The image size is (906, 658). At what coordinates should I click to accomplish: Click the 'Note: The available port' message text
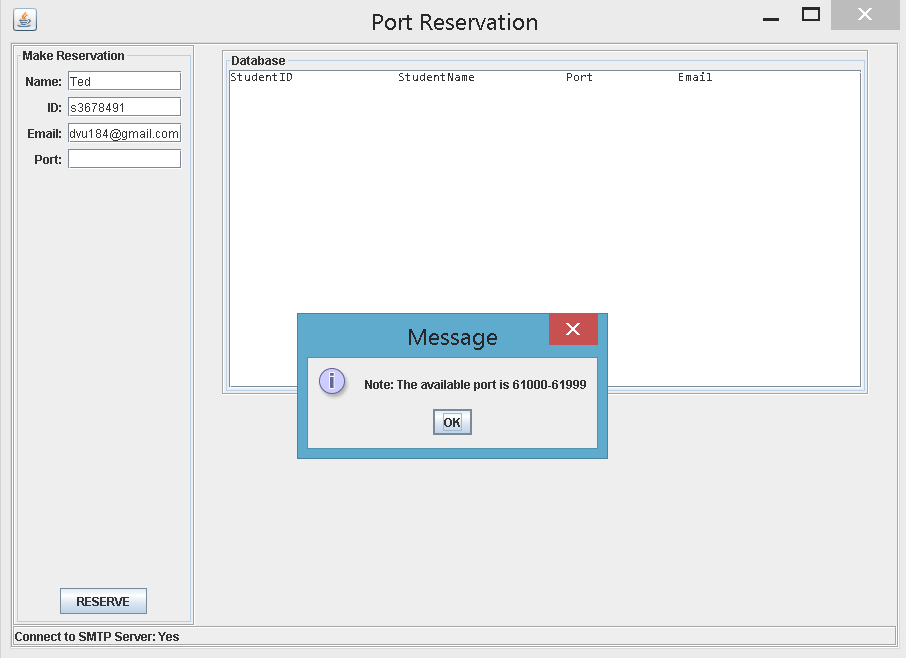pyautogui.click(x=475, y=385)
